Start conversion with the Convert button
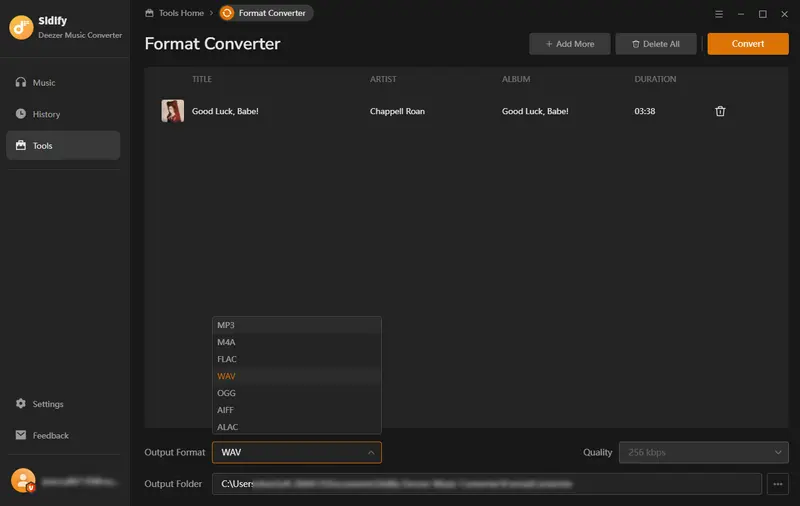The image size is (800, 506). point(747,44)
